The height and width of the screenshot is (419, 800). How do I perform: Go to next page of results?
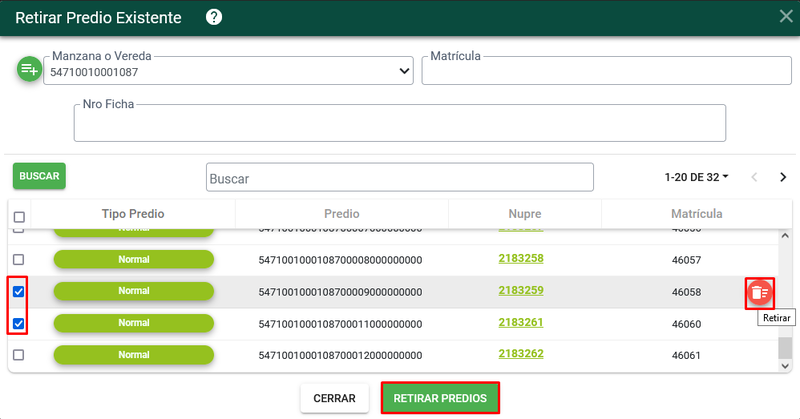tap(783, 177)
